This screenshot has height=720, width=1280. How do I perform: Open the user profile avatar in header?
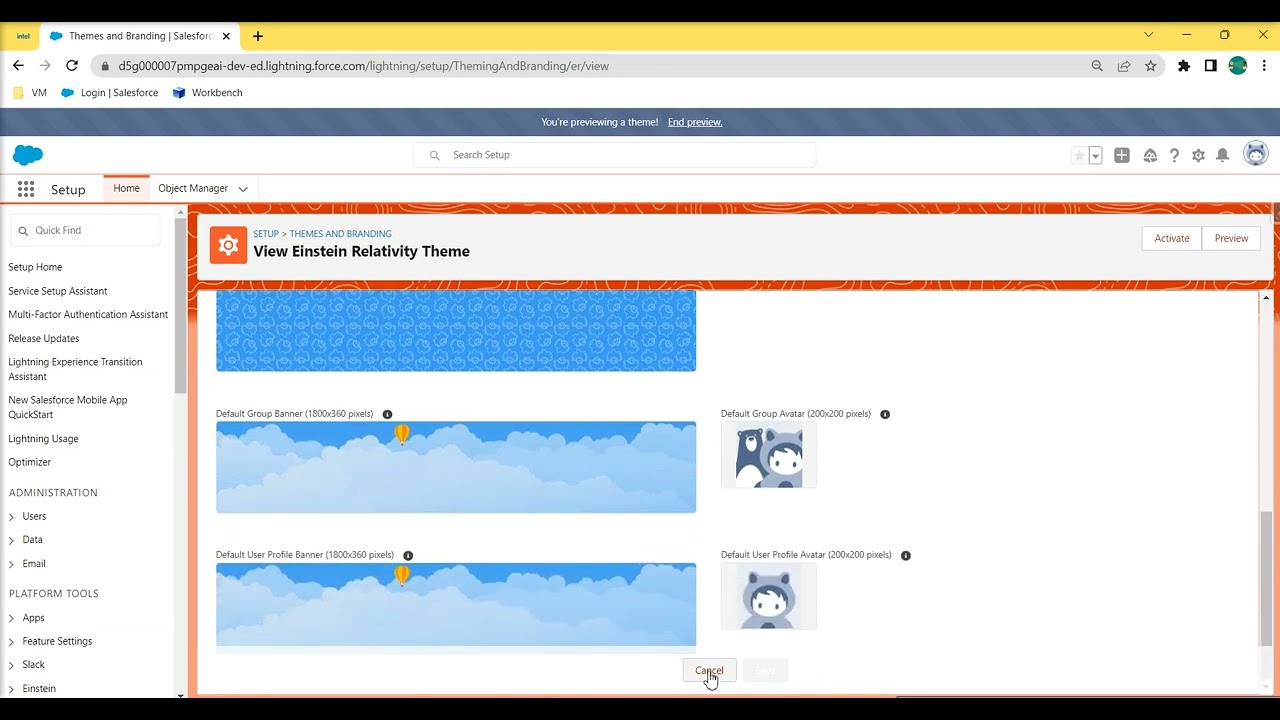pyautogui.click(x=1255, y=154)
